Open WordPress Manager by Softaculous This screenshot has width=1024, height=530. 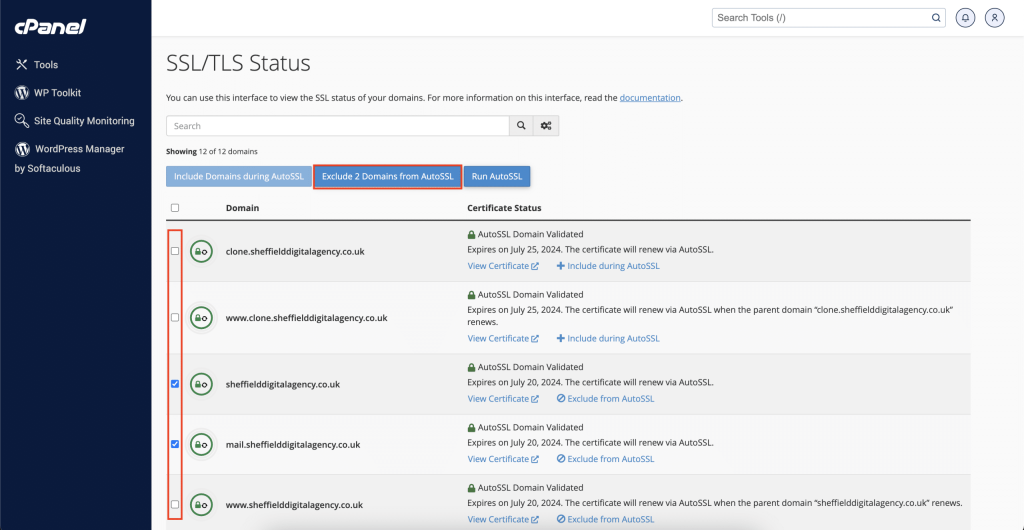[69, 159]
